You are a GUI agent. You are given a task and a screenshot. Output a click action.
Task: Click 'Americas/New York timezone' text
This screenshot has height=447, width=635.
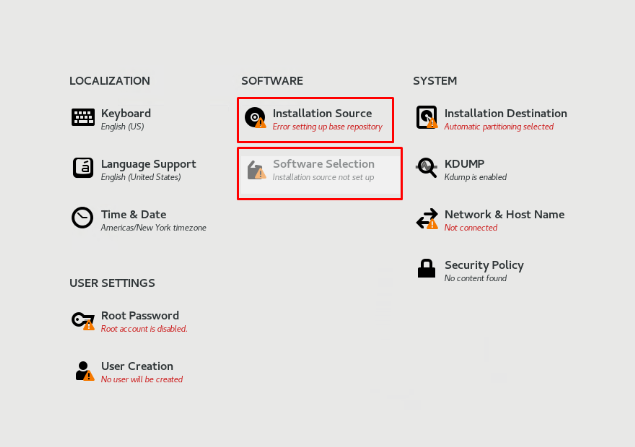153,228
